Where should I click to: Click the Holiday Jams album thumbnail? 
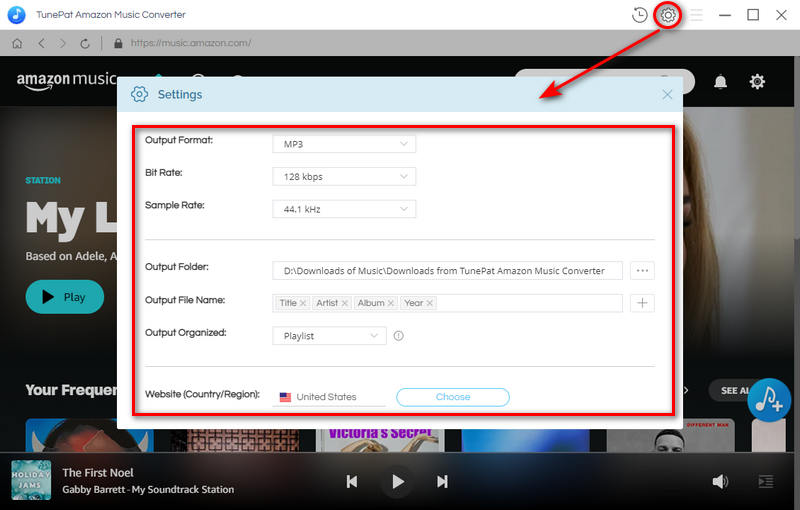click(31, 480)
